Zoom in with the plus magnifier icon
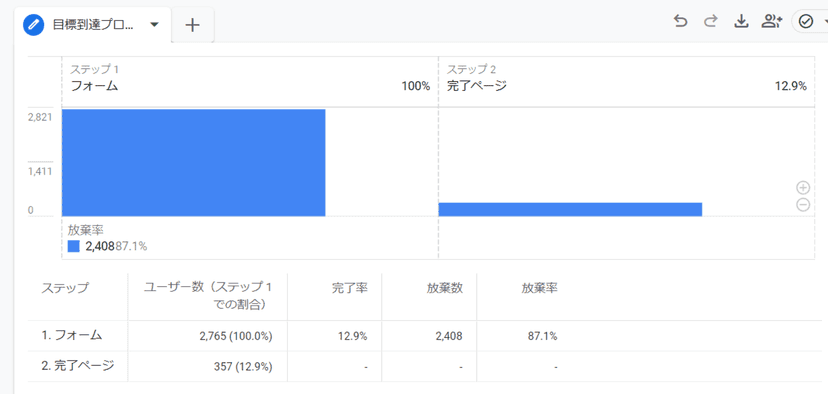The image size is (828, 394). pyautogui.click(x=803, y=187)
